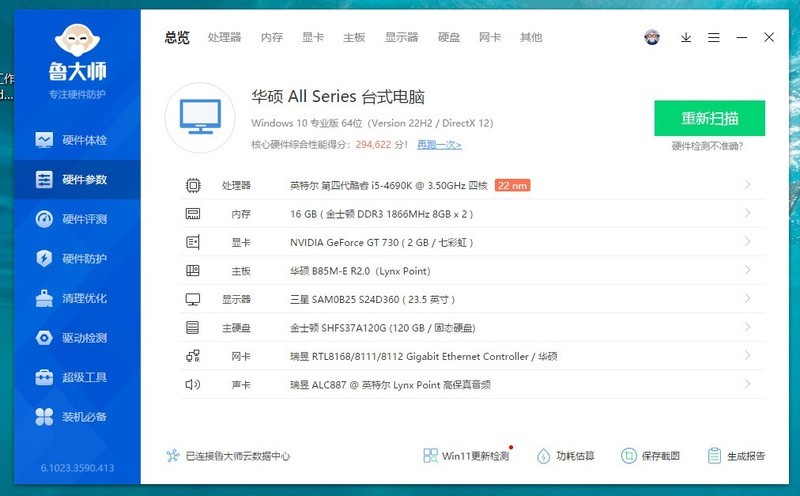Open 超级工具 toolbox icon
The image size is (800, 496).
pos(44,377)
